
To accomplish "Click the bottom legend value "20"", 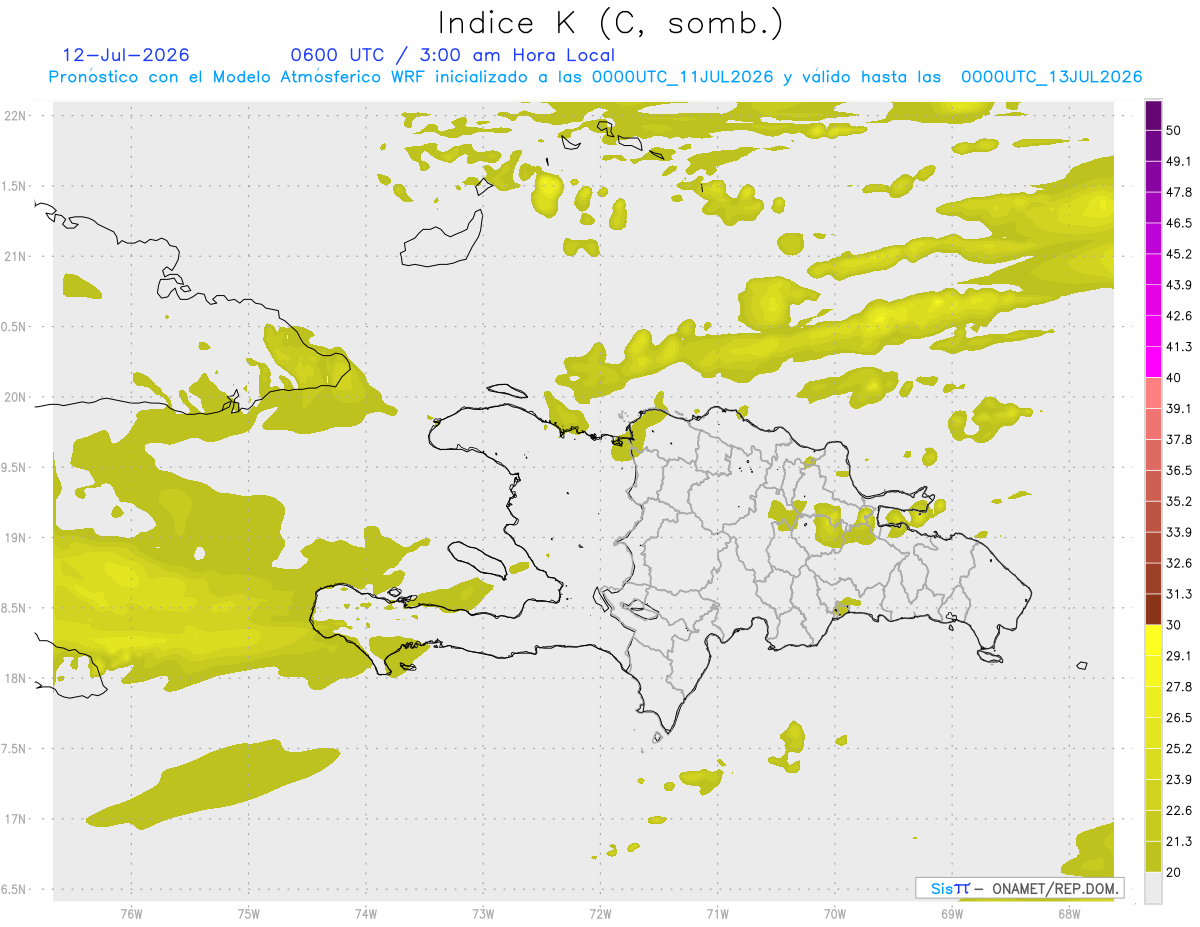I will coord(1175,873).
